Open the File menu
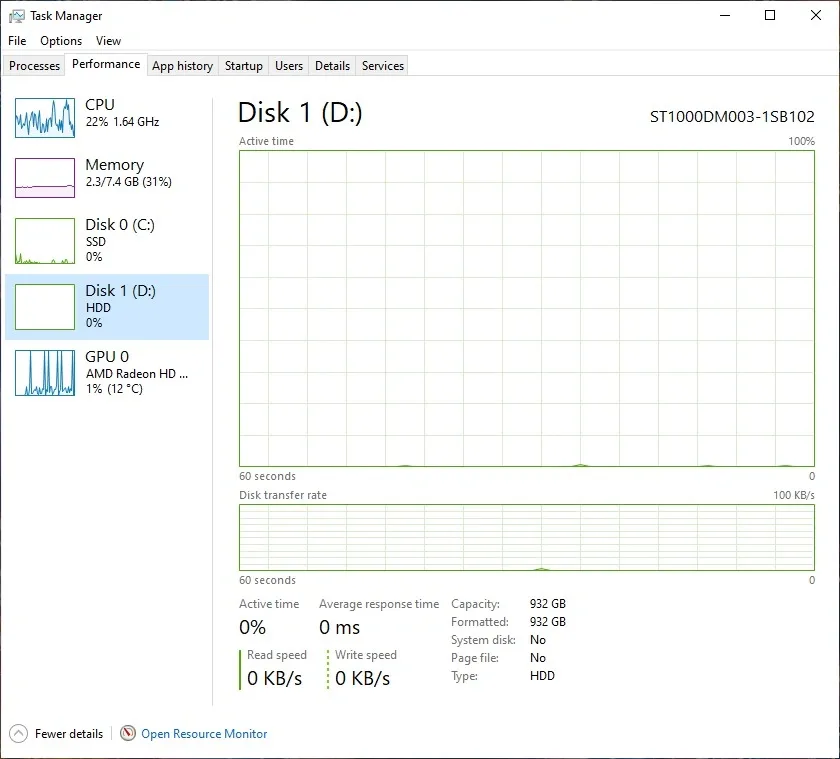Screen dimensions: 840x759 click(x=17, y=41)
